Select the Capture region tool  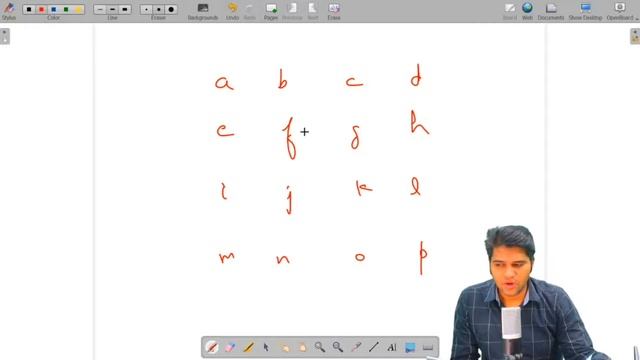point(410,347)
